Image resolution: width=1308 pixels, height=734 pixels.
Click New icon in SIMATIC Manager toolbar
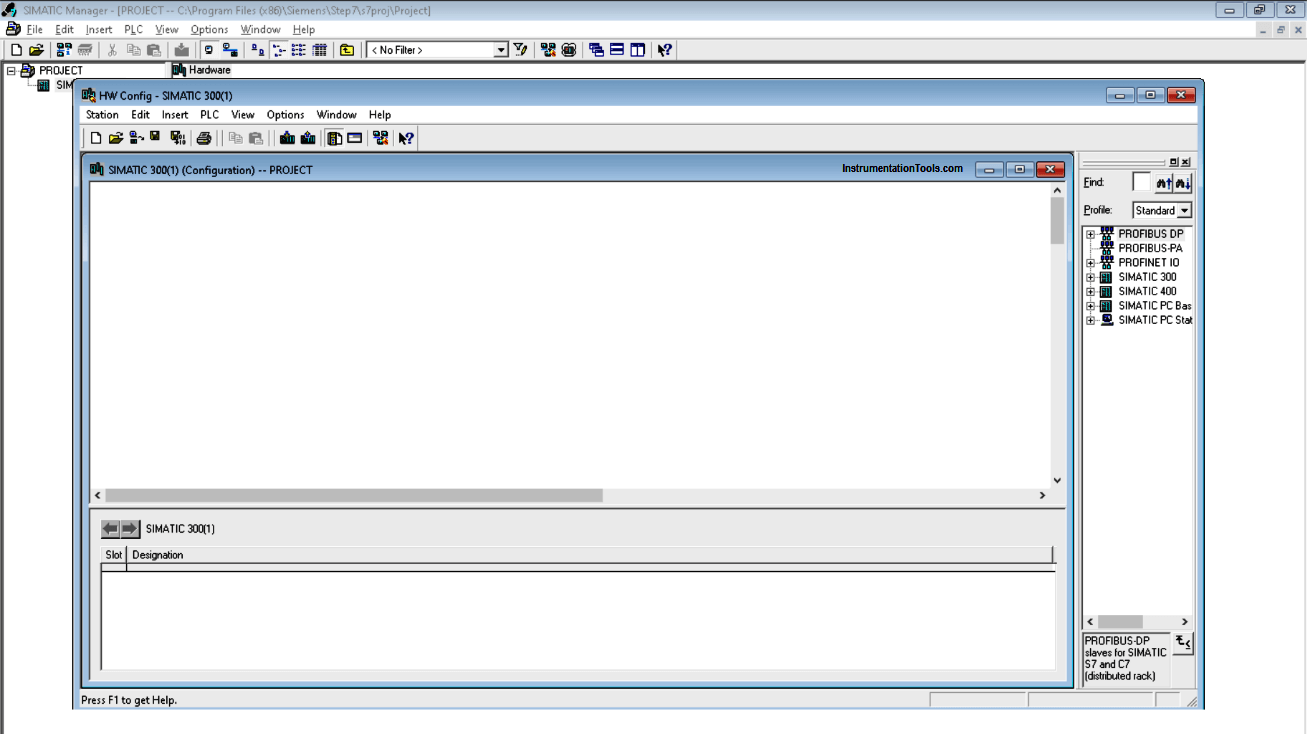coord(16,50)
